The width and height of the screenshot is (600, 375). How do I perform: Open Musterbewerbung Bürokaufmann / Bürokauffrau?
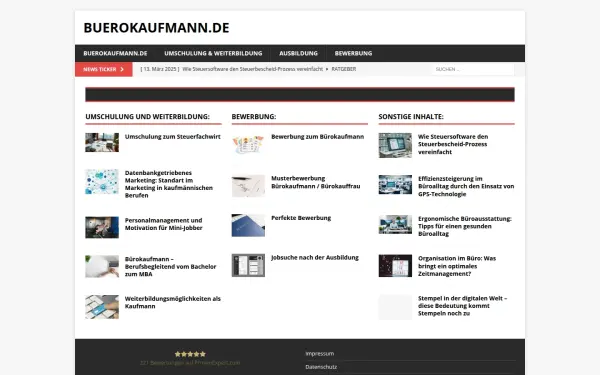(316, 182)
